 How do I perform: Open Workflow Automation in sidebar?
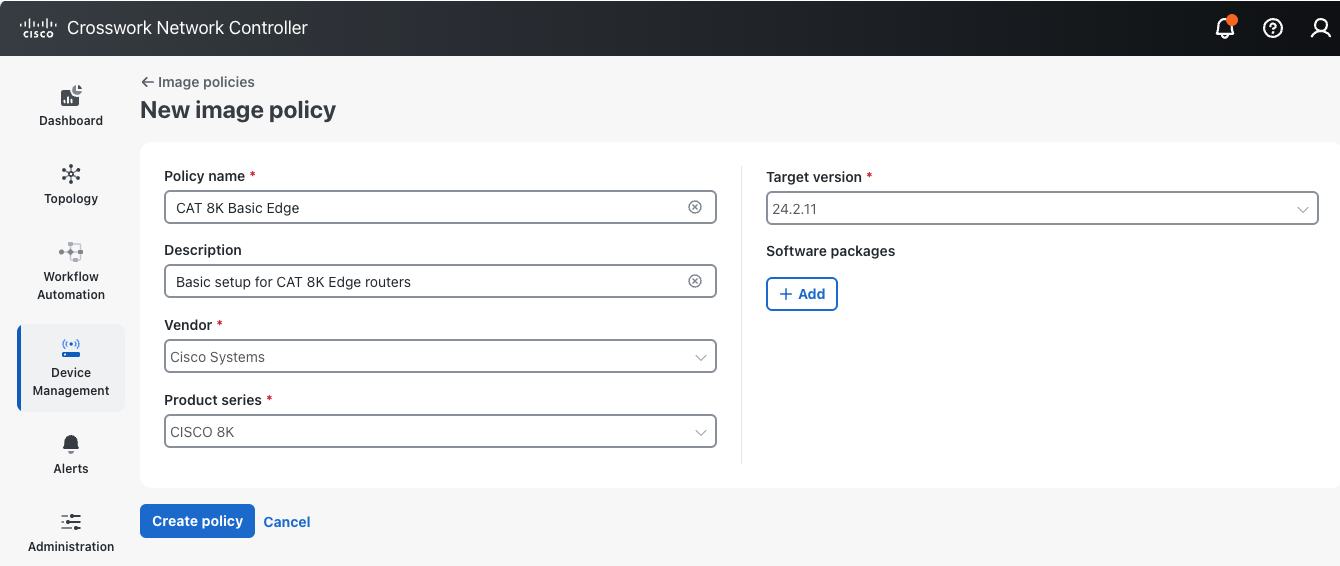tap(71, 271)
